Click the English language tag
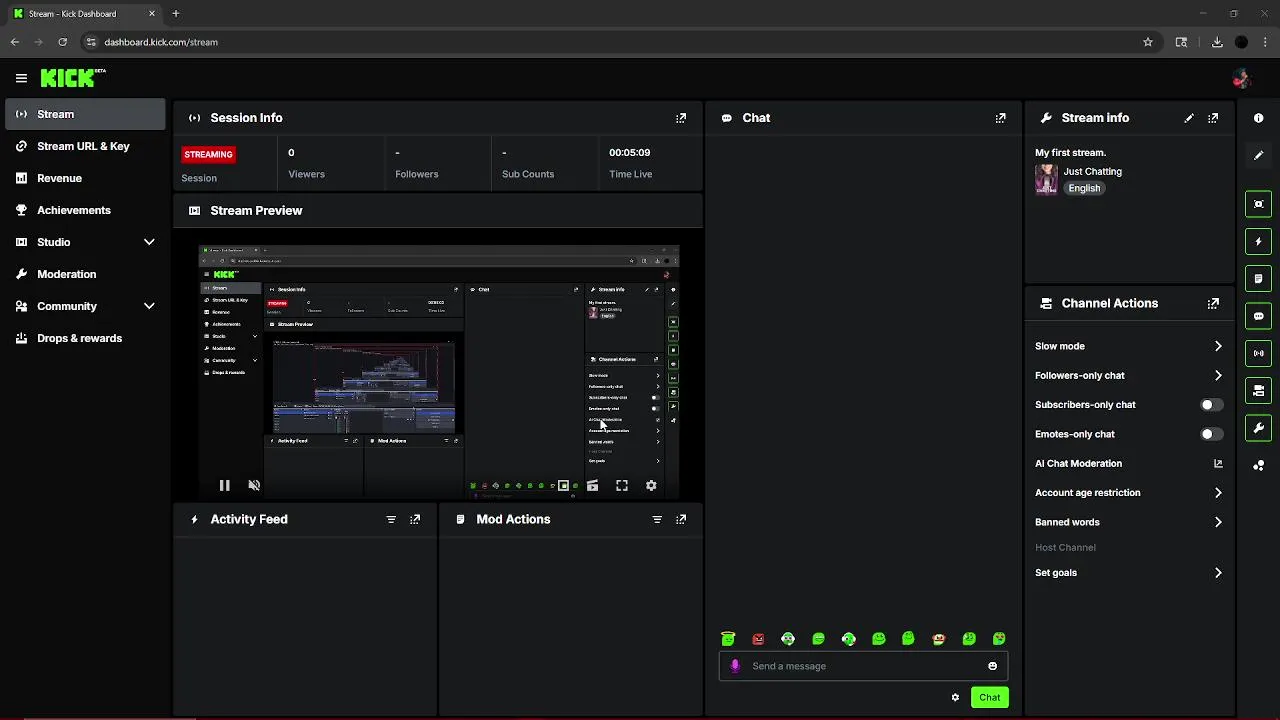Screen dimensions: 1280x720 click(1084, 188)
